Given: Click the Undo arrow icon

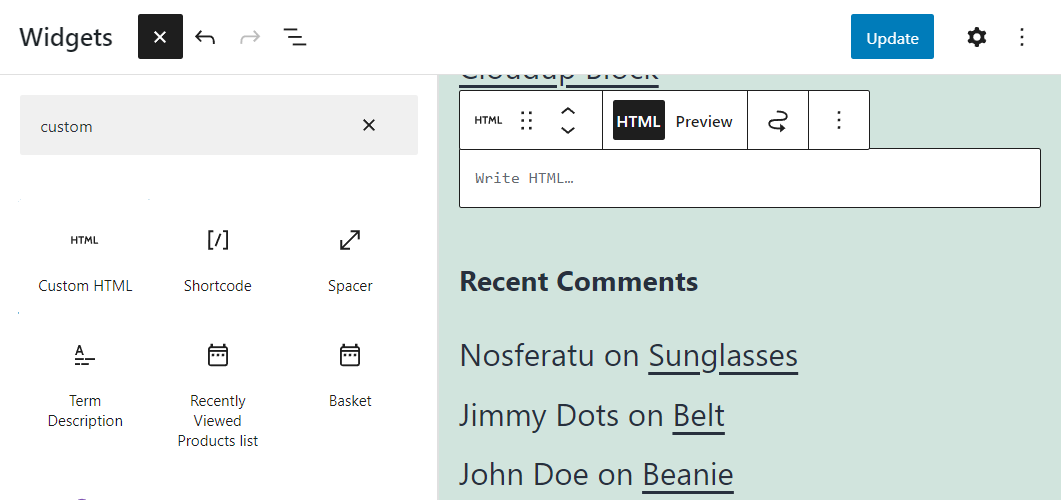Looking at the screenshot, I should pyautogui.click(x=205, y=38).
